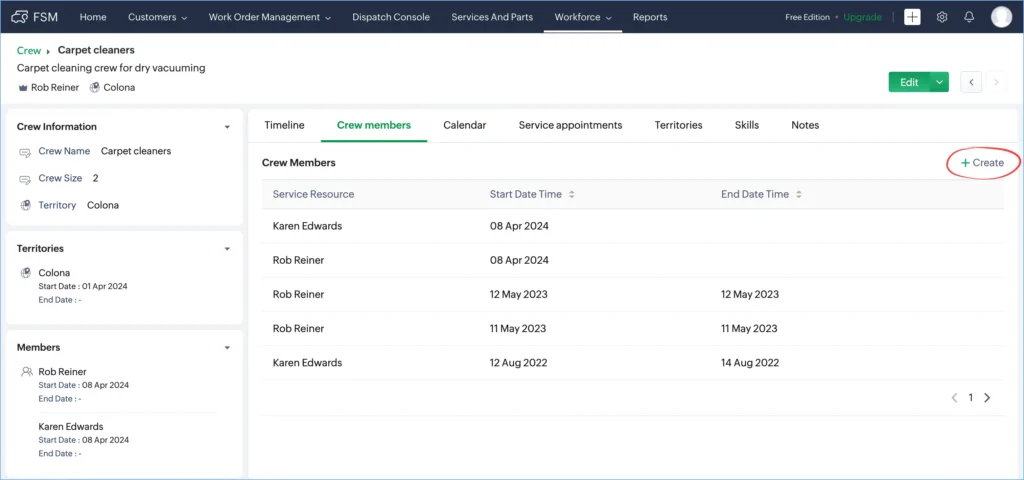Click the notifications bell icon
Image resolution: width=1024 pixels, height=480 pixels.
click(x=969, y=17)
